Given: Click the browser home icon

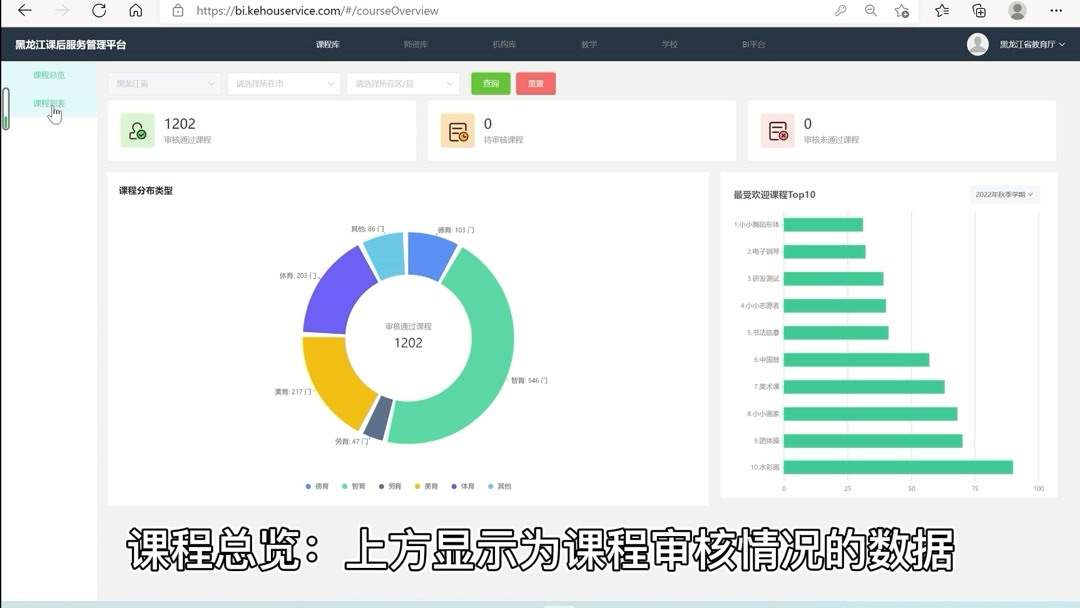Looking at the screenshot, I should [x=134, y=12].
